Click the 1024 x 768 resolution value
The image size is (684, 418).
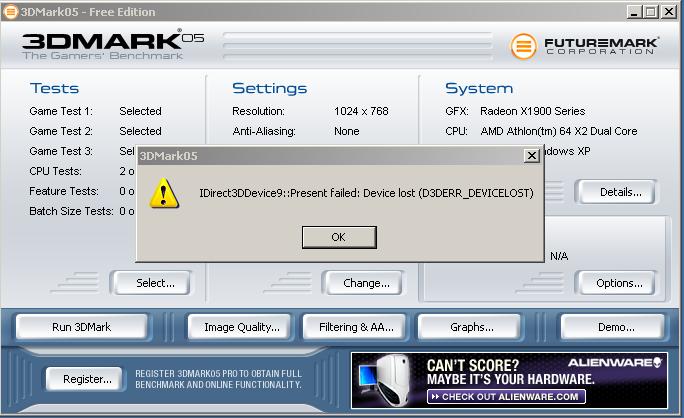click(361, 111)
